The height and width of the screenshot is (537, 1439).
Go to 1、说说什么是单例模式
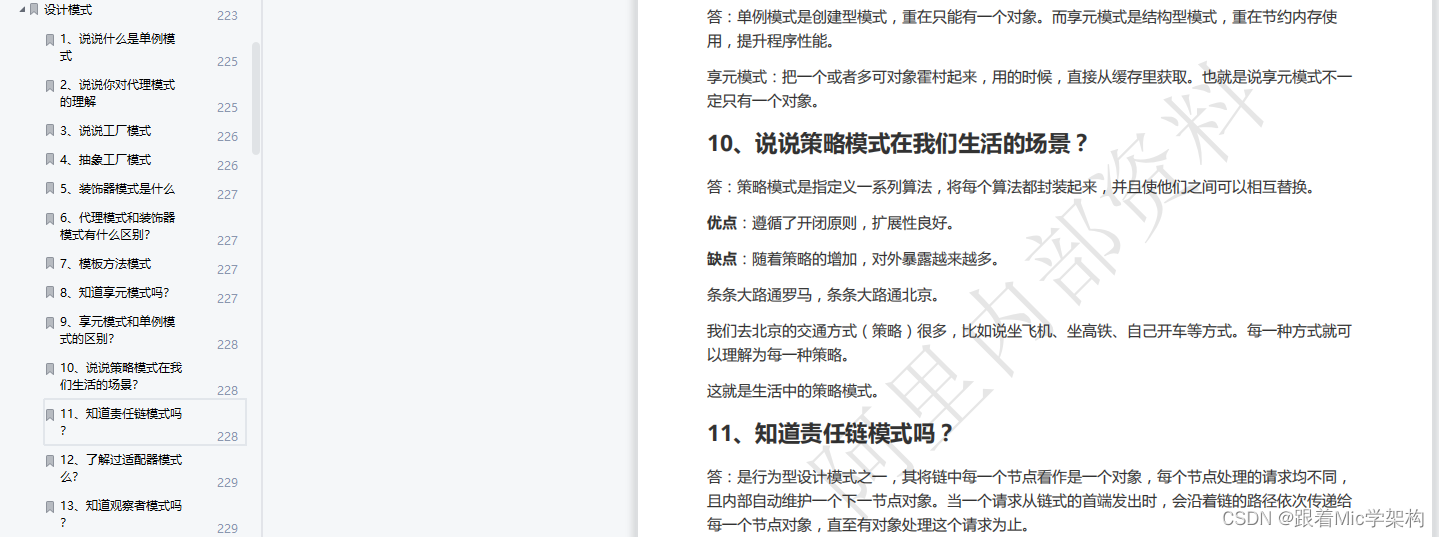click(x=117, y=47)
